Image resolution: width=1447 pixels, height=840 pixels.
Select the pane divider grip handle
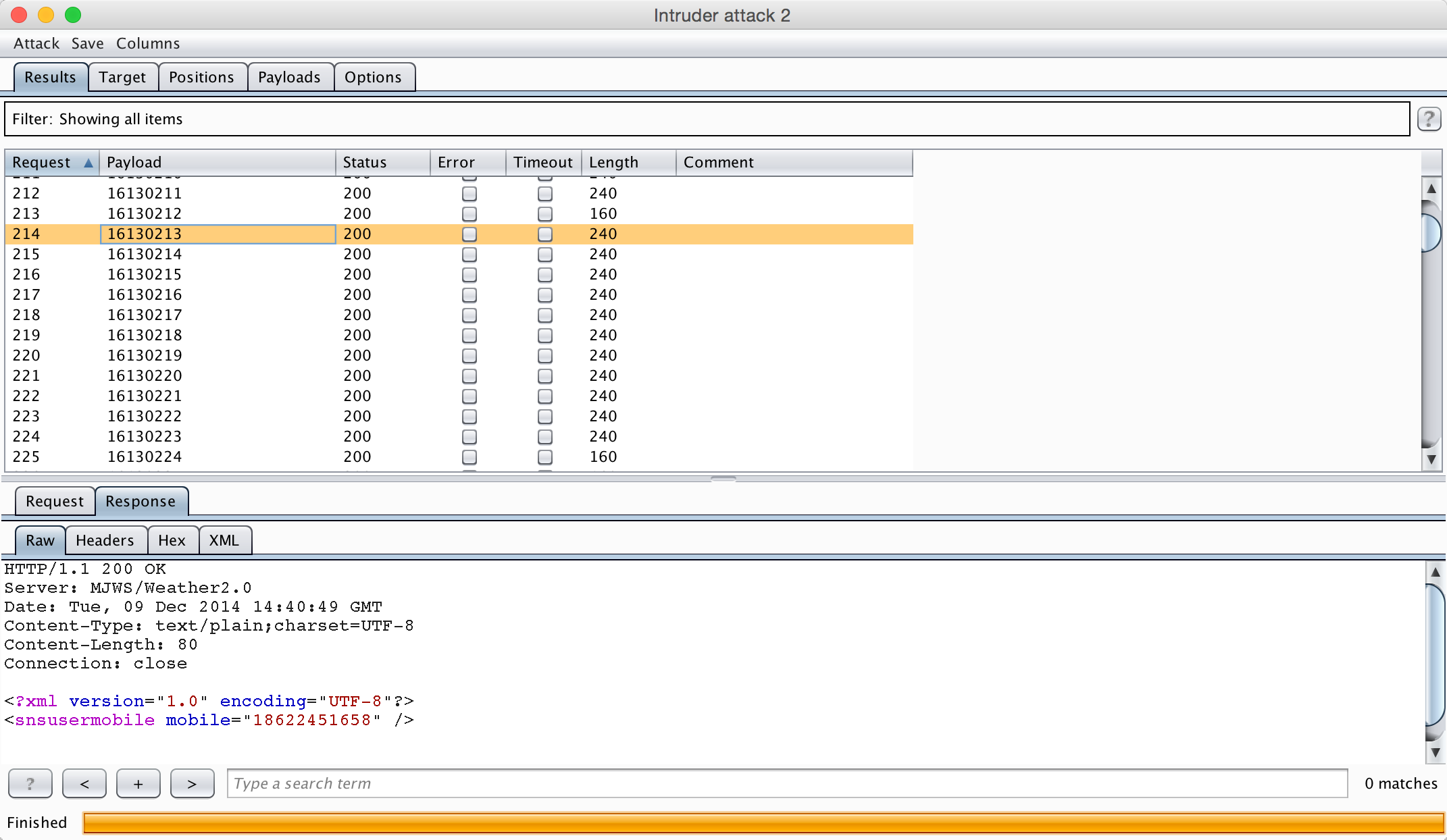coord(723,478)
